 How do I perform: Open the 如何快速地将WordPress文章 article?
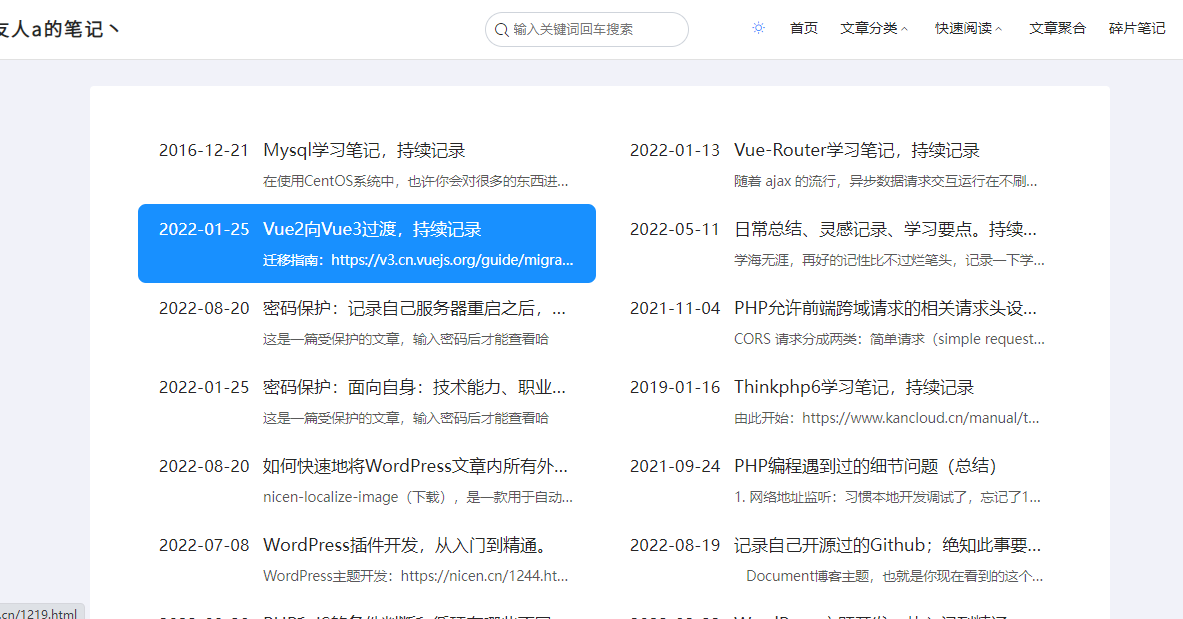coord(415,466)
